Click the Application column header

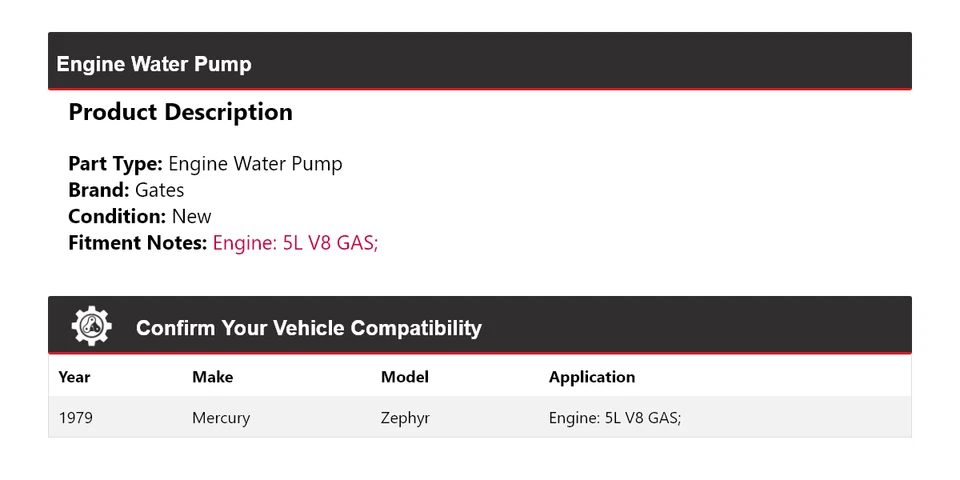[x=591, y=377]
